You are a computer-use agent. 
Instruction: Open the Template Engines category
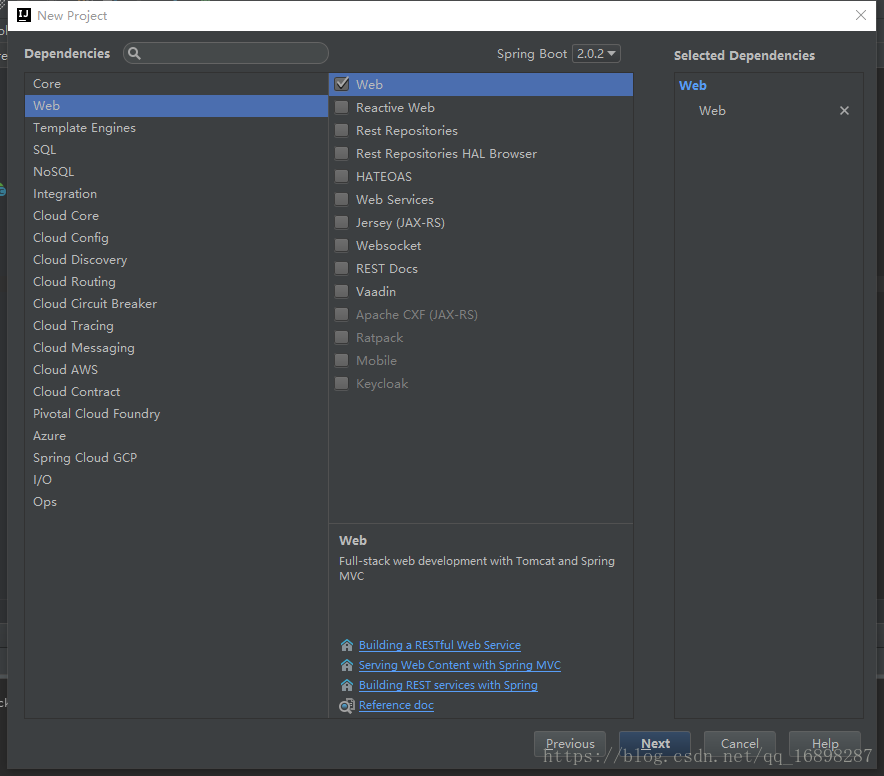[176, 127]
